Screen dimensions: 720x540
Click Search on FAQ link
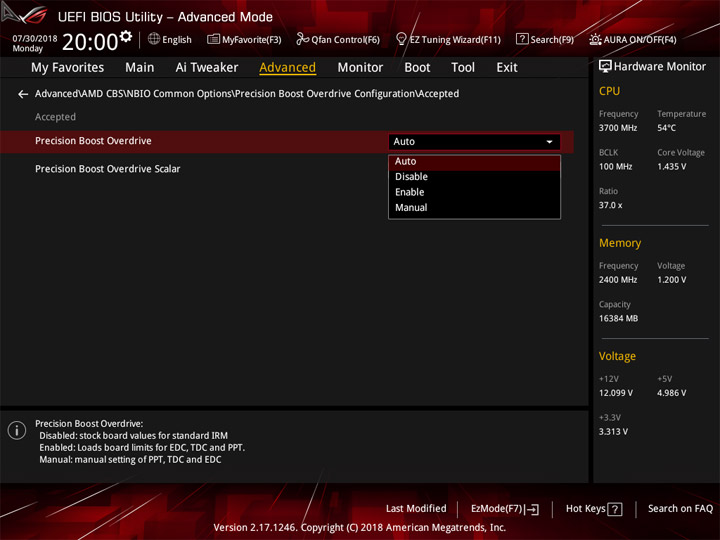pyautogui.click(x=680, y=509)
